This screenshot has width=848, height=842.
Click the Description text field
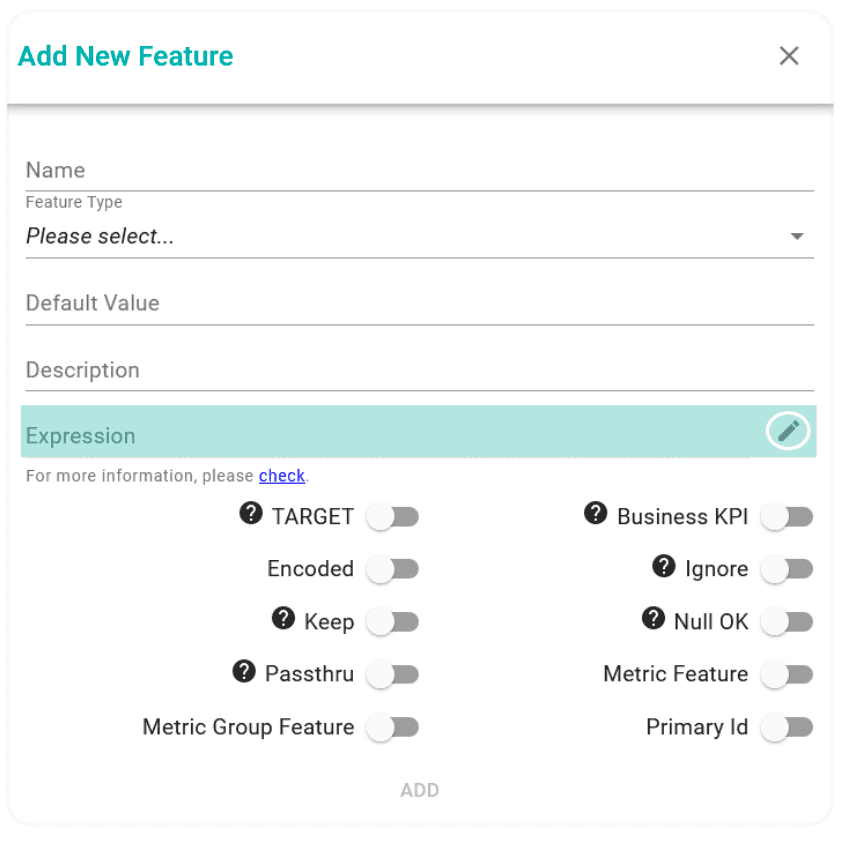click(x=420, y=370)
